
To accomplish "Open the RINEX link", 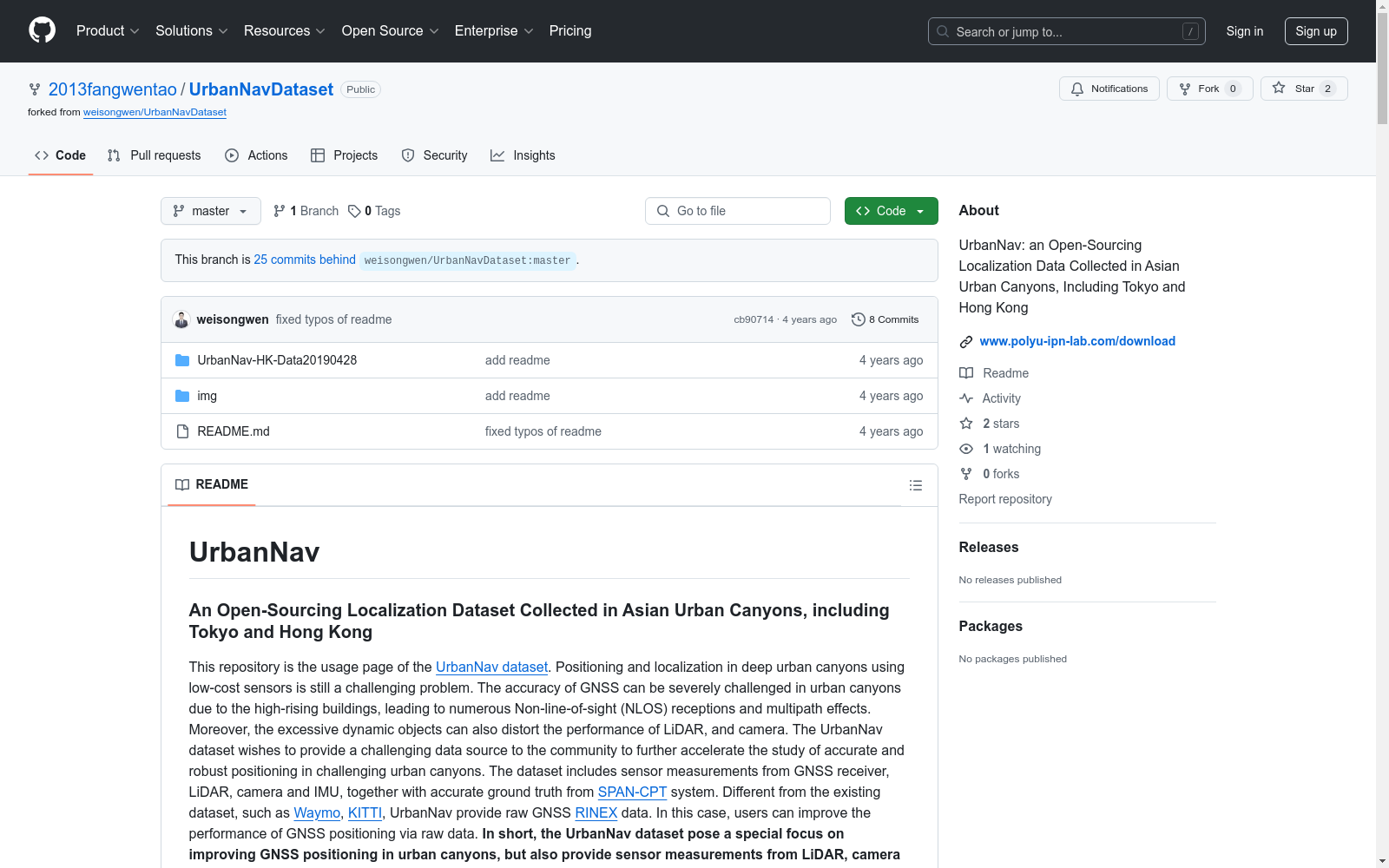I will click(596, 812).
